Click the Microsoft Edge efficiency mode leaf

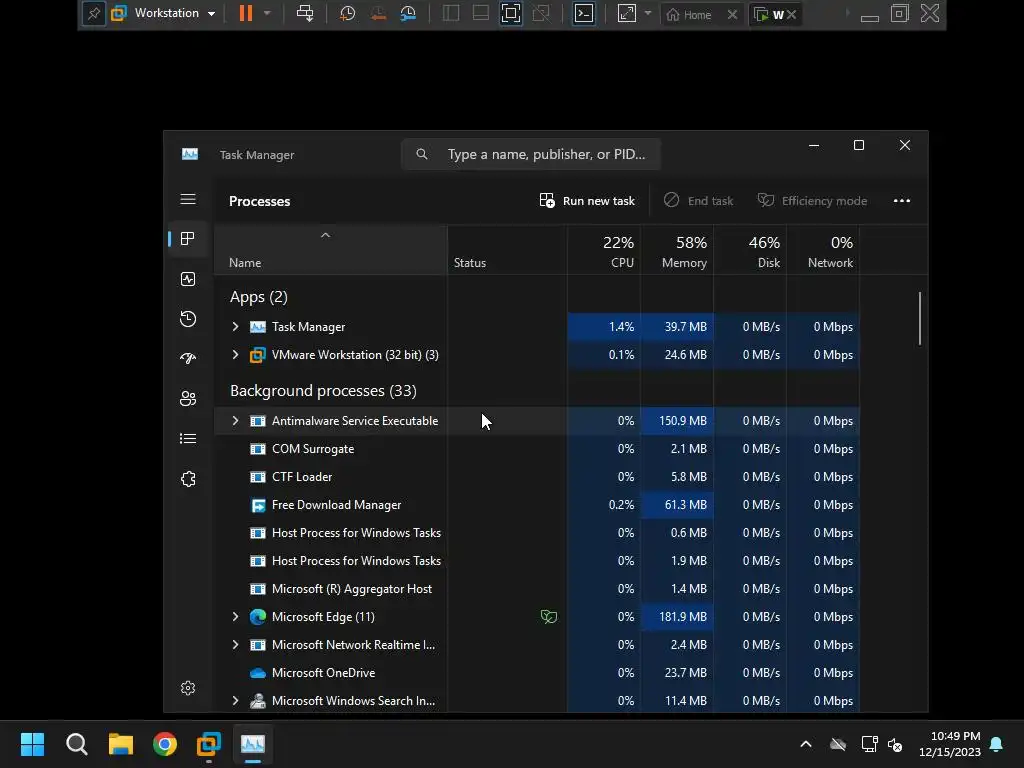[x=549, y=616]
